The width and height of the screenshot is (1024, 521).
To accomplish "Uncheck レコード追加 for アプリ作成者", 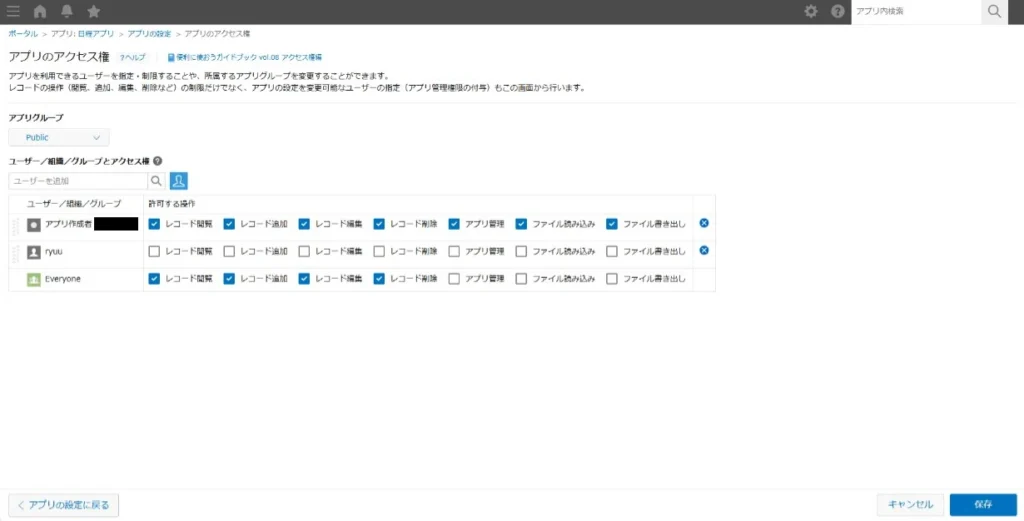I will pos(229,224).
